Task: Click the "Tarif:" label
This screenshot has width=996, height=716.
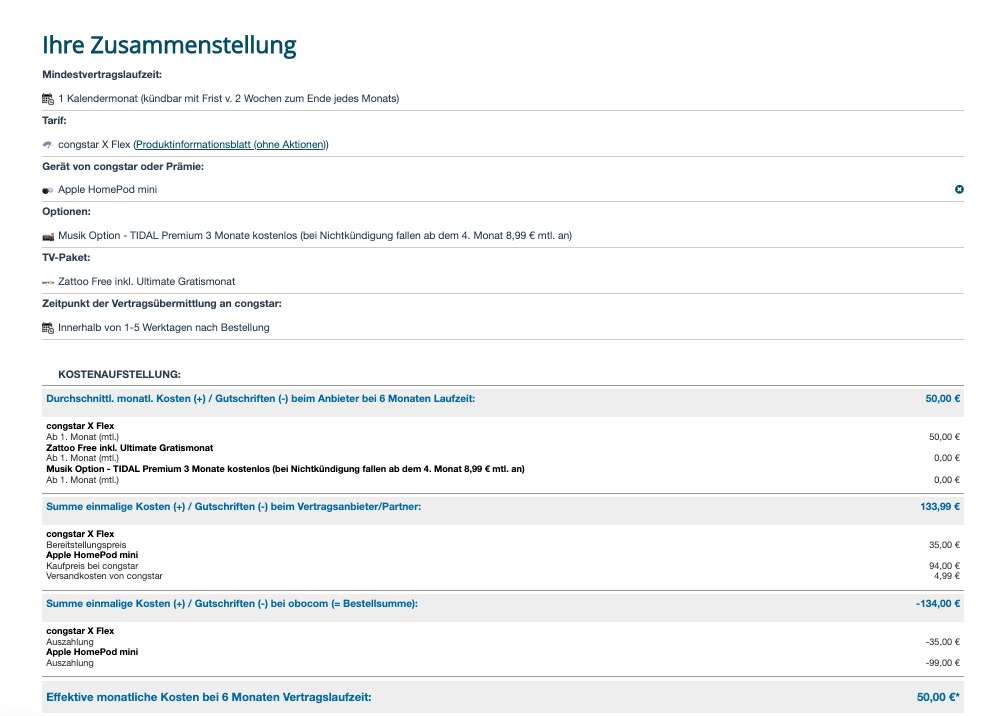Action: pos(55,120)
